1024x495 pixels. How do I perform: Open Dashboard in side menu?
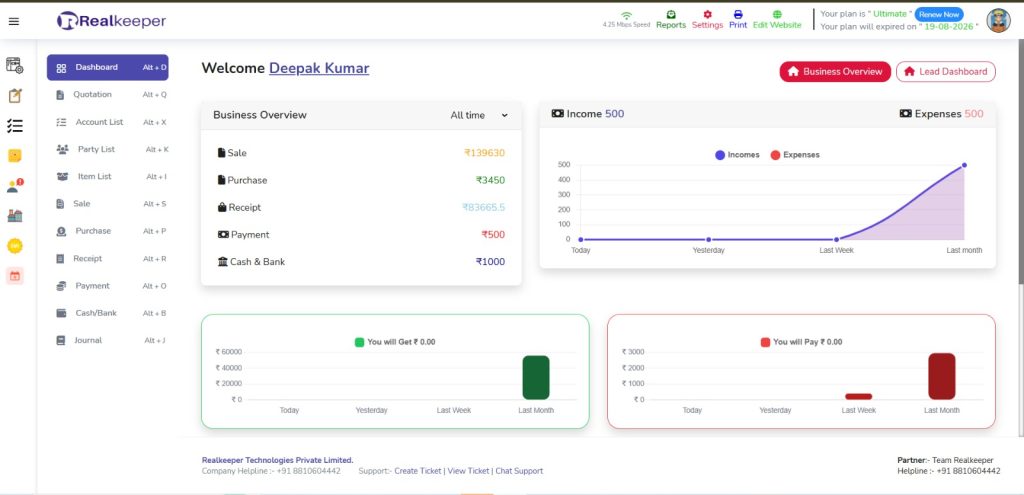click(x=108, y=67)
